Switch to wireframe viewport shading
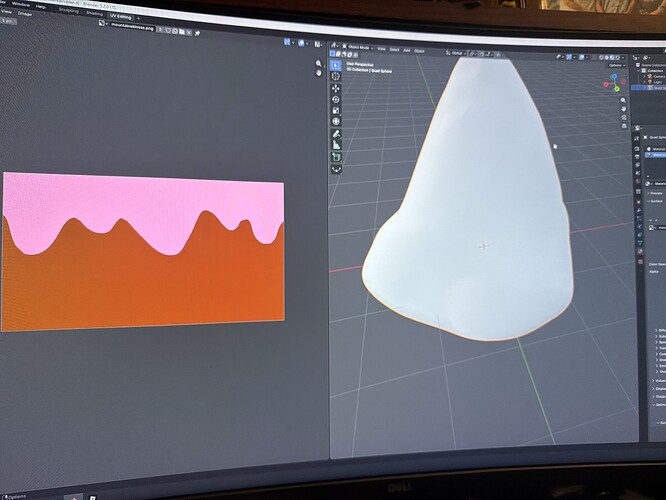Viewport: 666px width, 500px height. click(x=602, y=57)
